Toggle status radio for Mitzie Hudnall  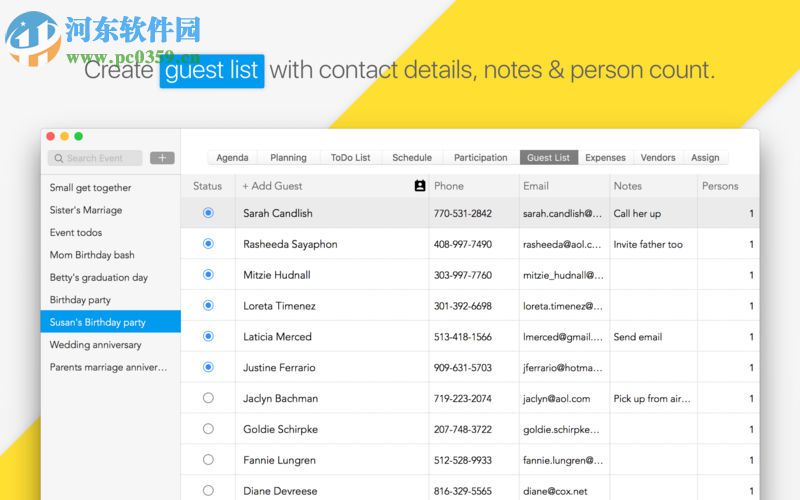(208, 274)
